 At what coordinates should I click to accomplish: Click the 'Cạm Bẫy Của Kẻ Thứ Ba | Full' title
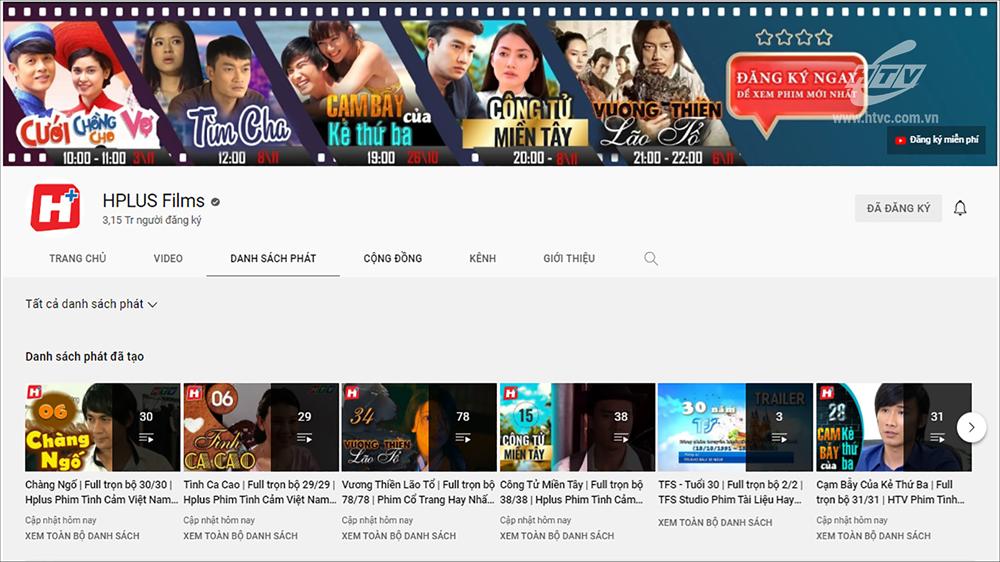[x=890, y=492]
